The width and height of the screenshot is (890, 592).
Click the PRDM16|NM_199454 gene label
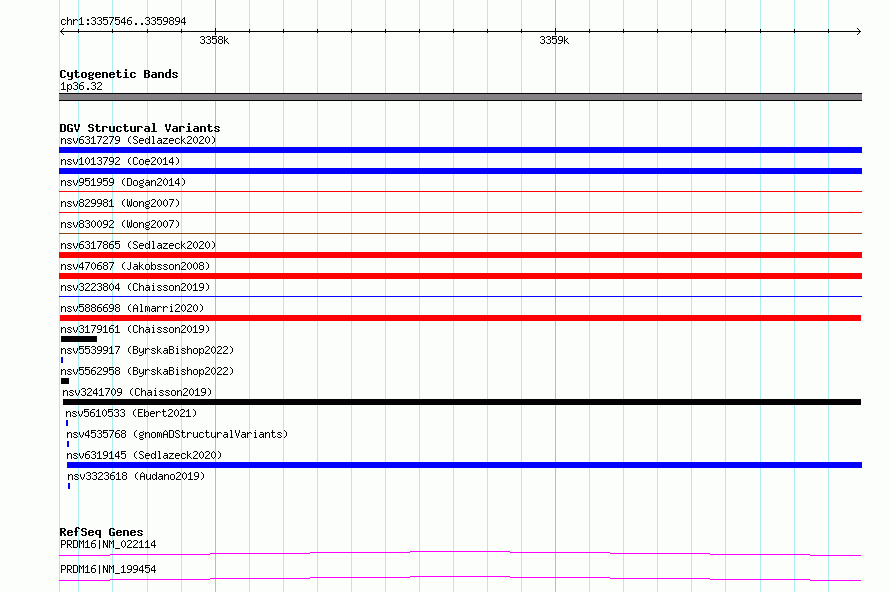click(x=108, y=569)
